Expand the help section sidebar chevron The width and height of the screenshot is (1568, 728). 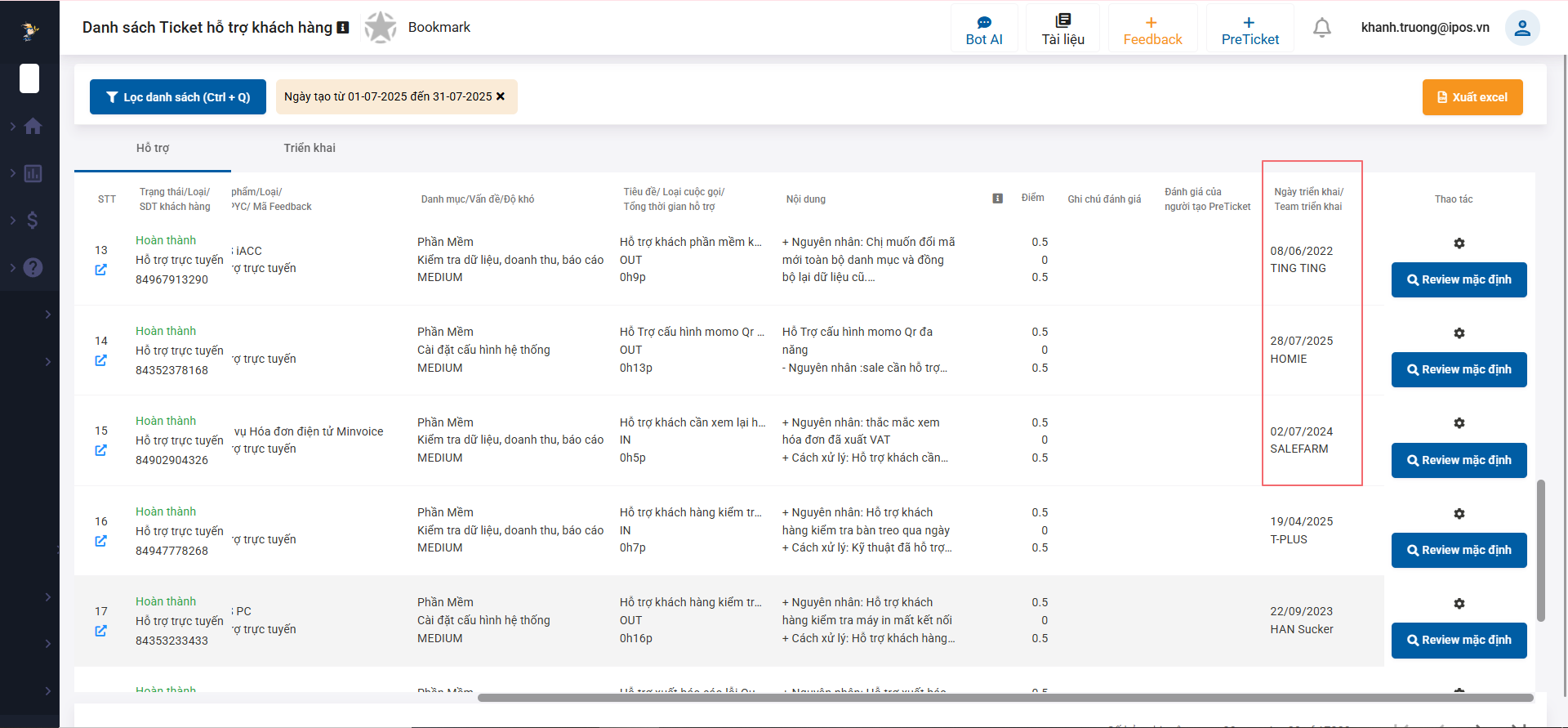click(13, 267)
